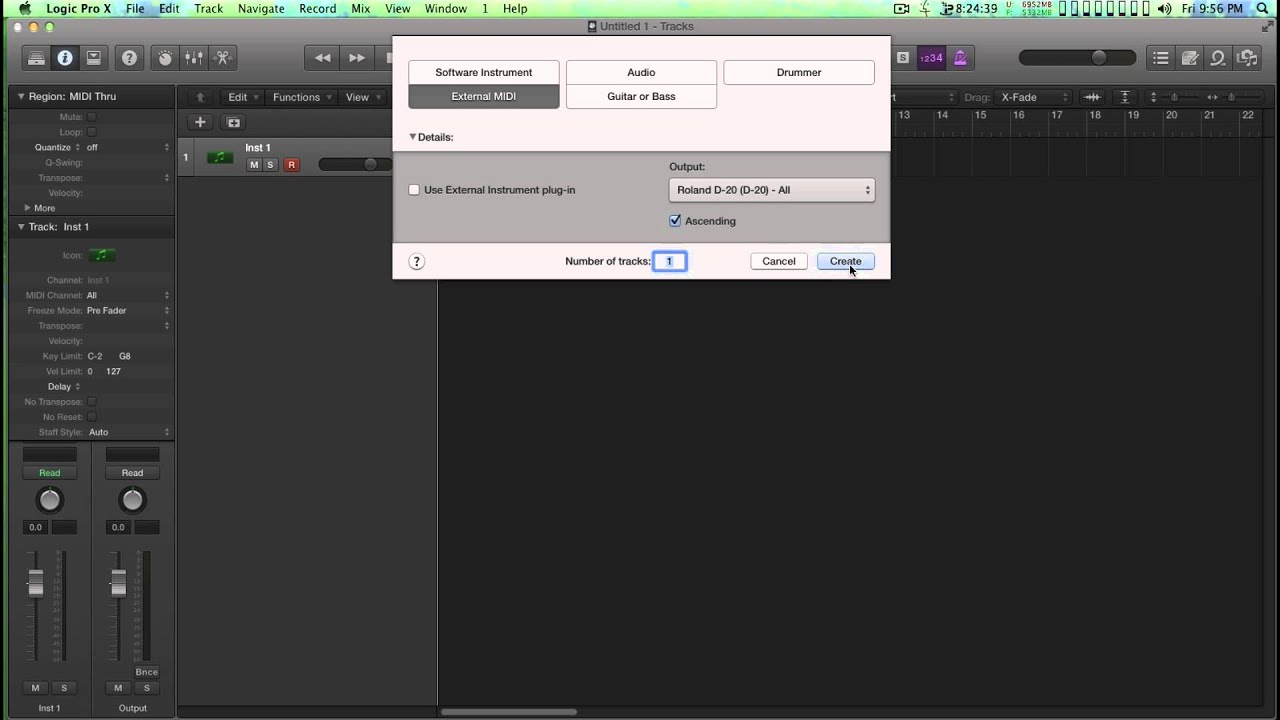This screenshot has height=720, width=1280.
Task: Open the Library panel icon
Action: [36, 58]
